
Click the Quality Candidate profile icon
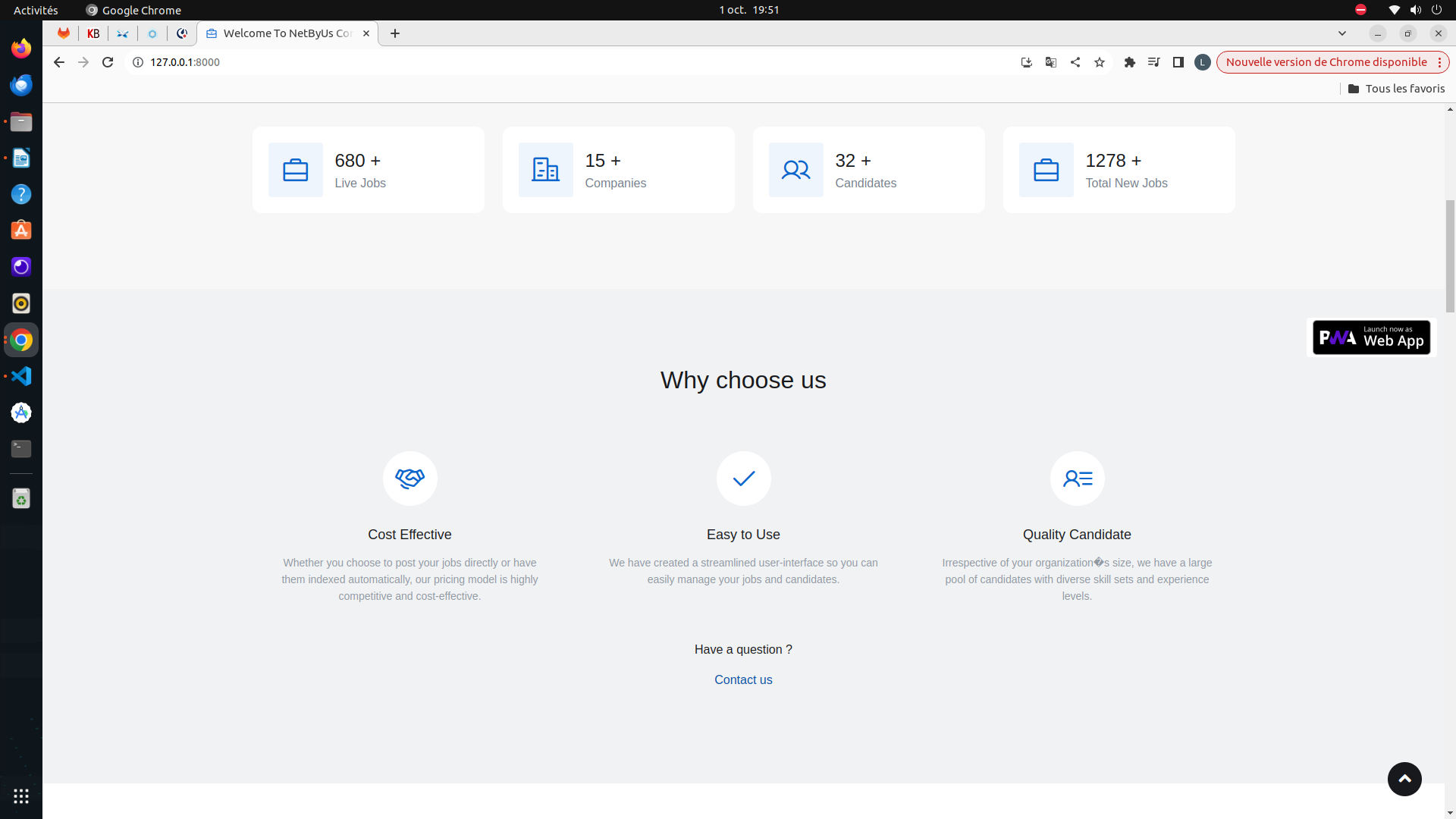point(1078,479)
